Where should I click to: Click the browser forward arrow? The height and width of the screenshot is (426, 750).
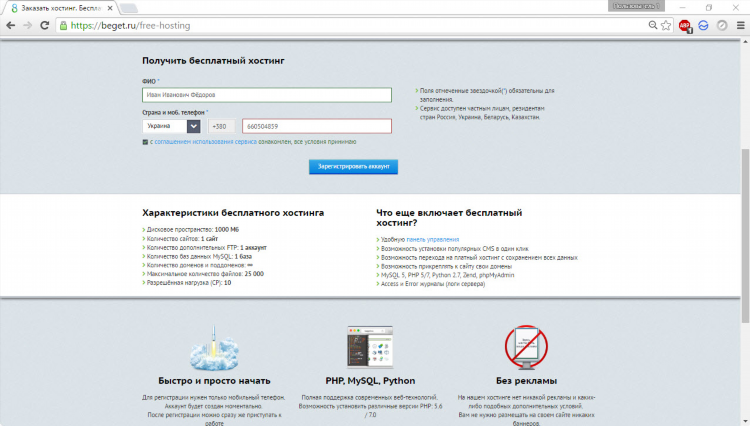[x=28, y=25]
